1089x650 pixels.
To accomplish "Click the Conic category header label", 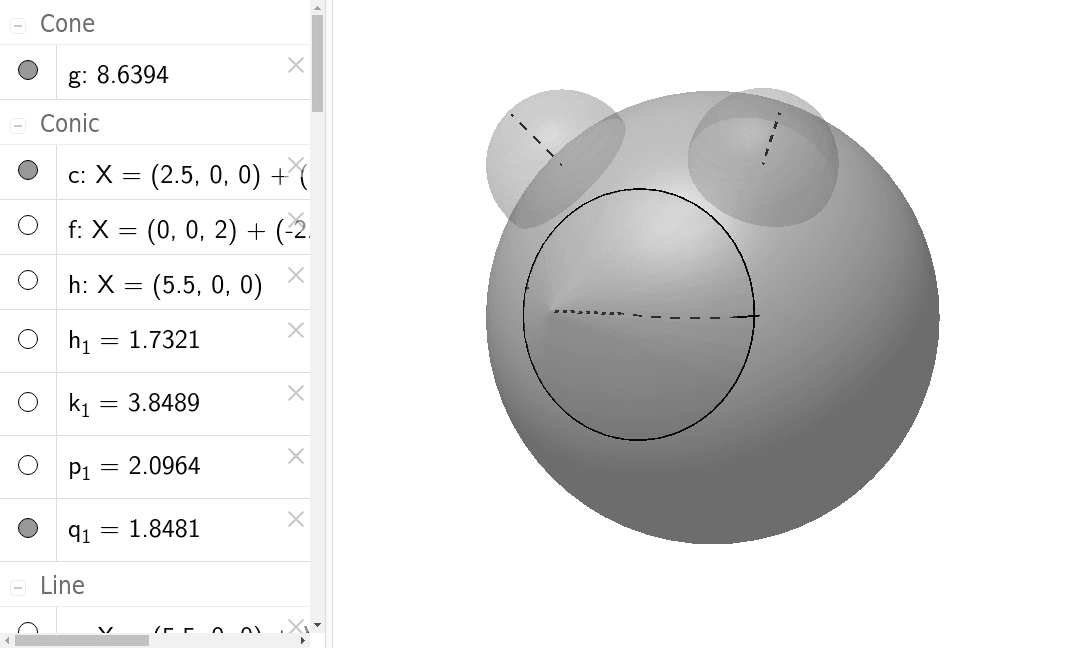I will 69,124.
